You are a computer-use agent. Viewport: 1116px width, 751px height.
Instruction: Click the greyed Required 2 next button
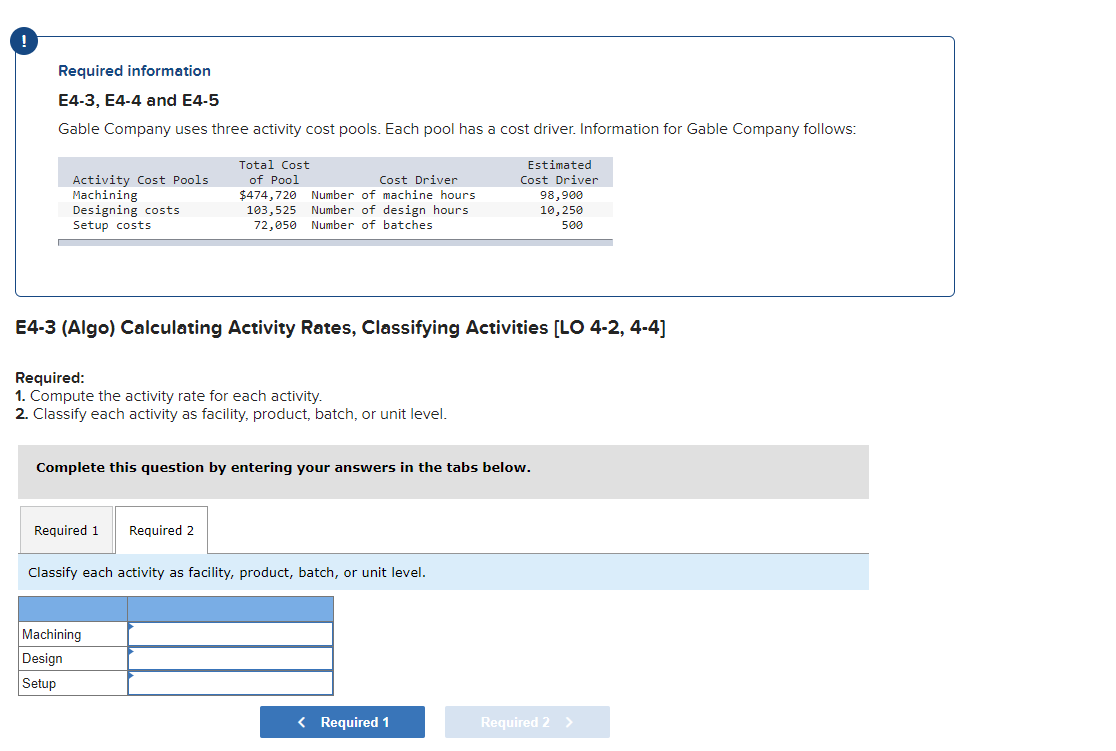(x=527, y=722)
